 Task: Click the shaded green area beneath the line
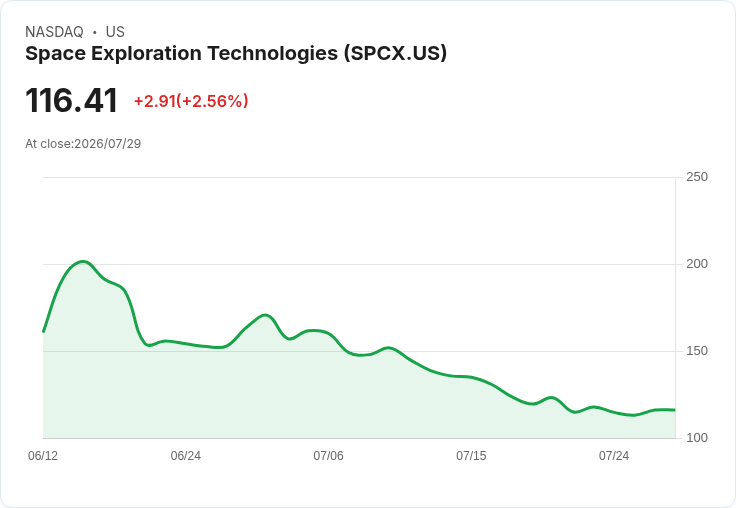pos(359,404)
